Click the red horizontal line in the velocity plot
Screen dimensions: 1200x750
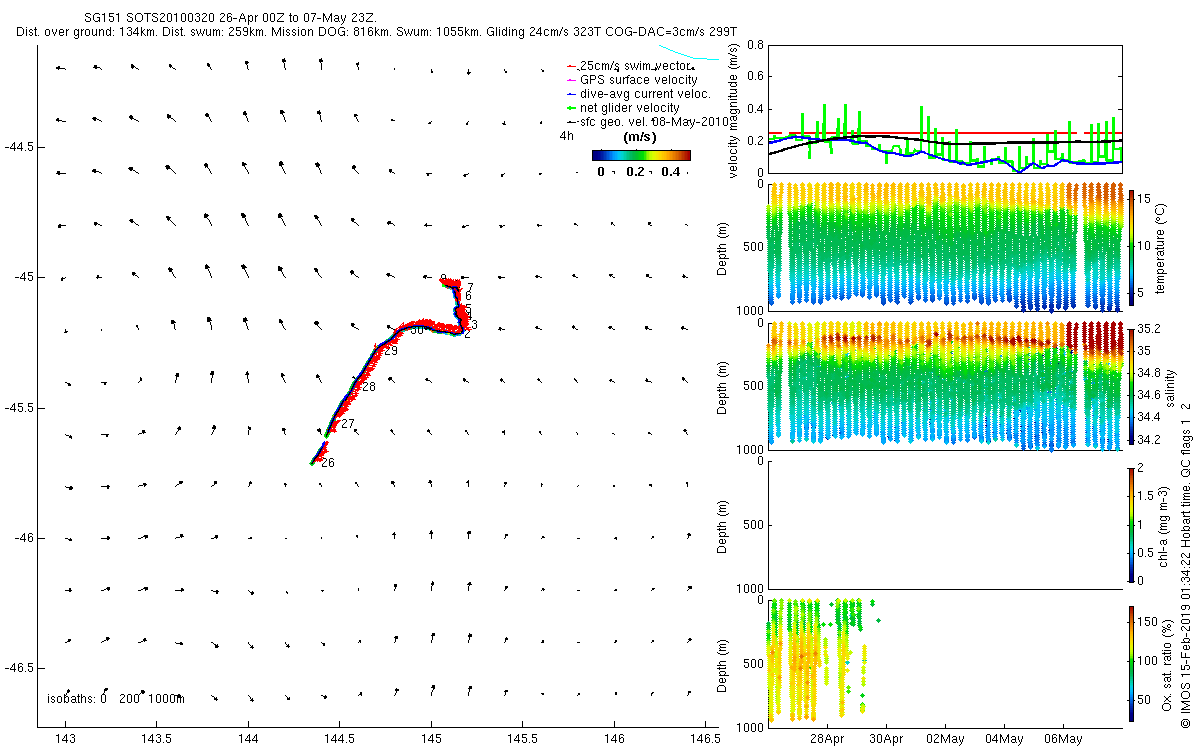coord(944,133)
